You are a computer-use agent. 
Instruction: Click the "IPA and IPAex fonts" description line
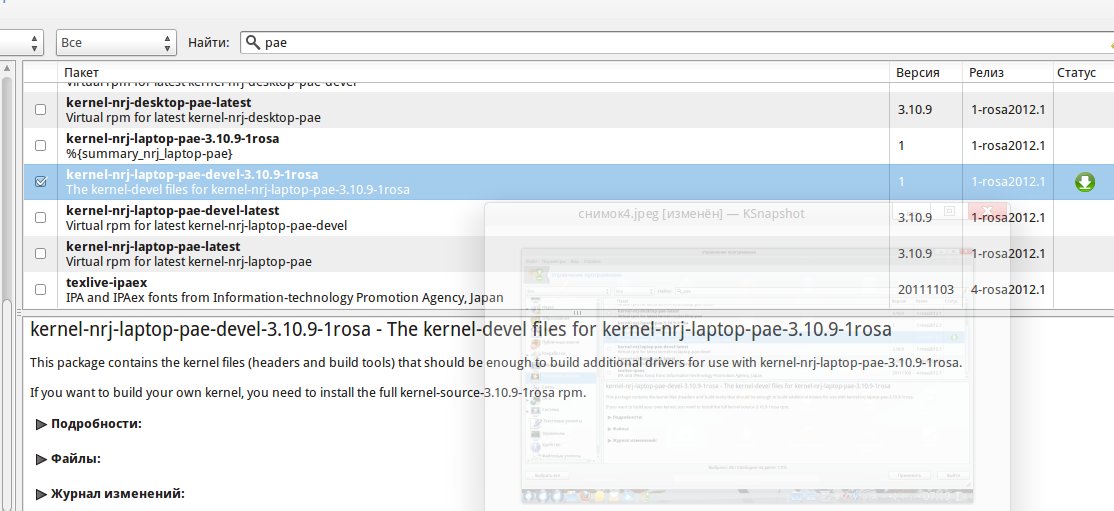285,298
